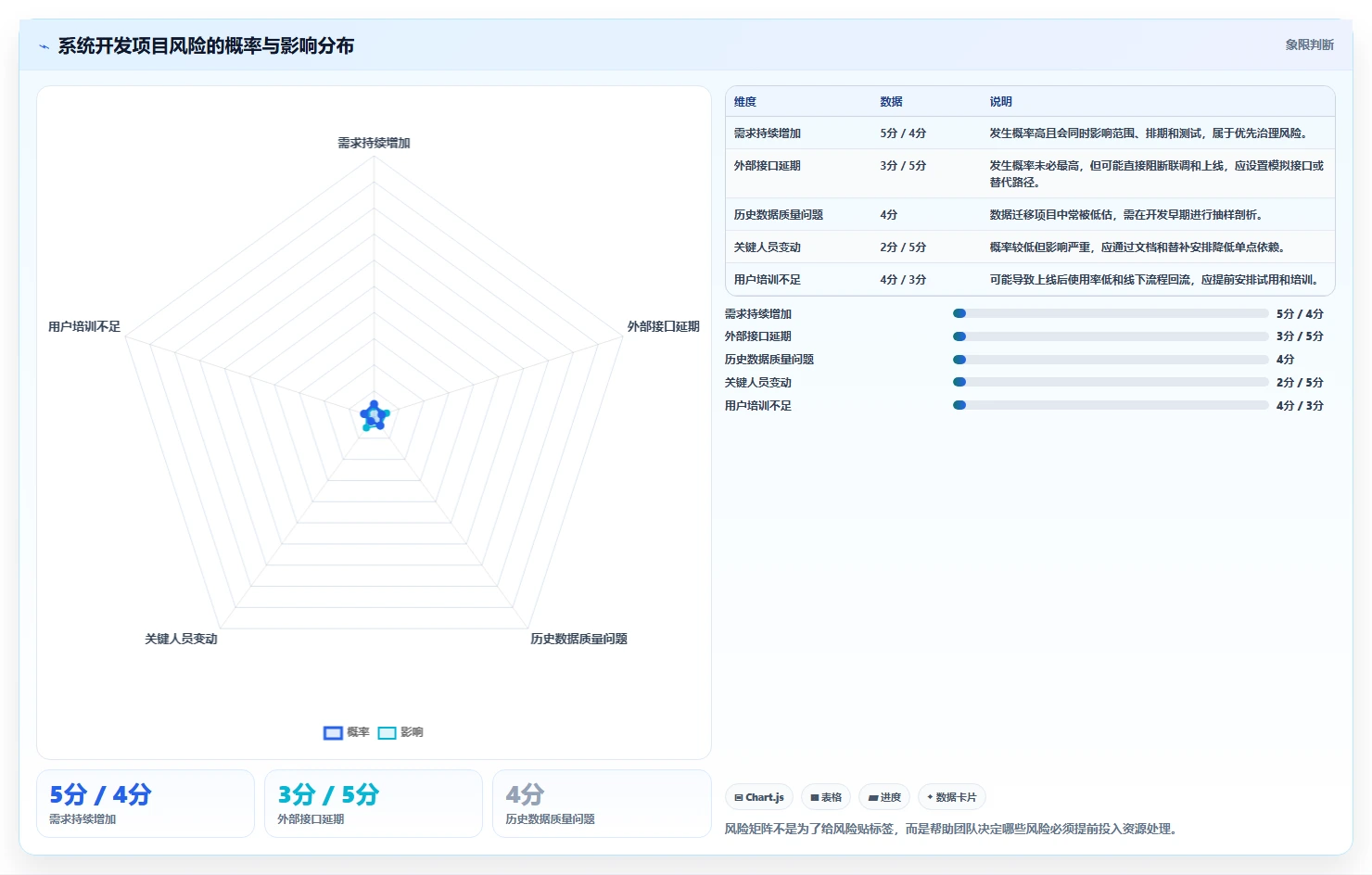Click the description starting 发生概率高且会同时影响
Viewport: 1372px width, 875px height.
[x=1150, y=133]
